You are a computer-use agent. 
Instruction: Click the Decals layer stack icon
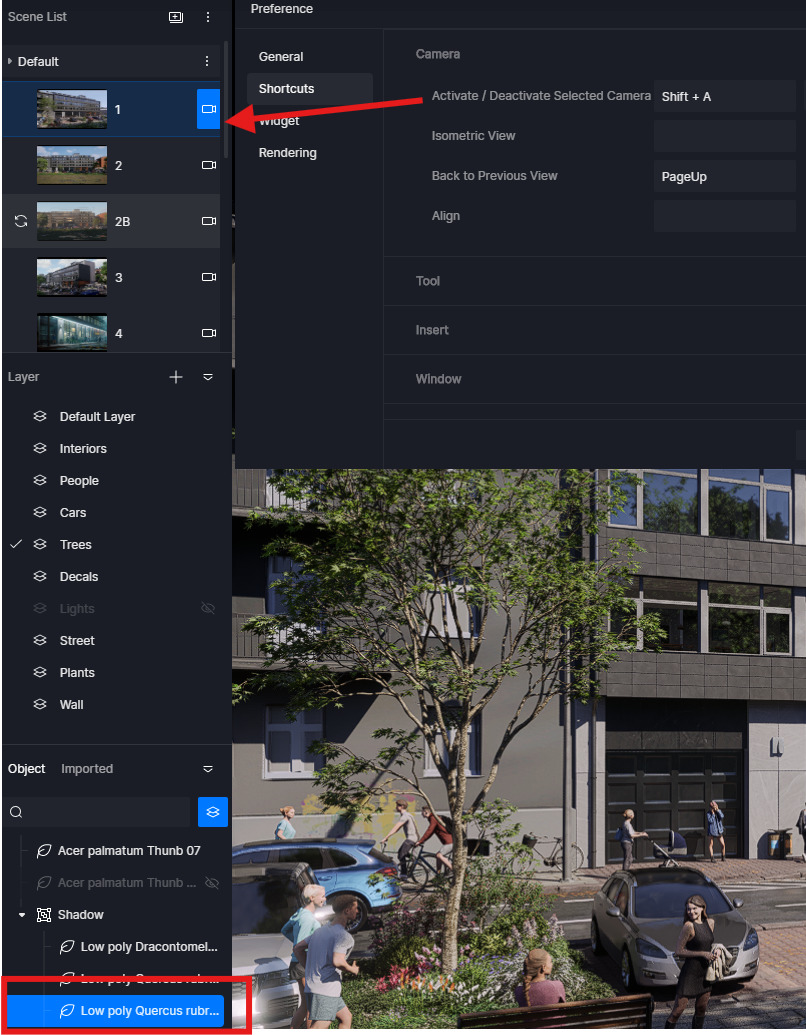point(40,576)
